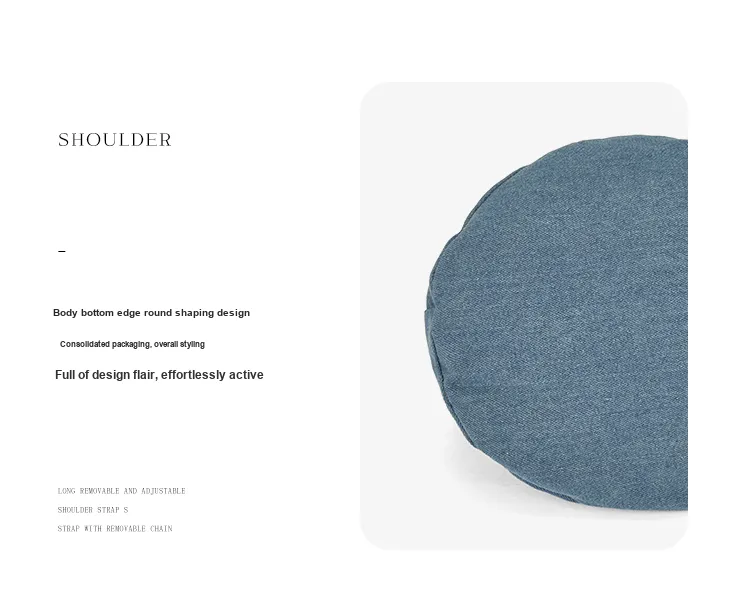Click the SHOULDER heading text
The width and height of the screenshot is (750, 592).
click(115, 140)
